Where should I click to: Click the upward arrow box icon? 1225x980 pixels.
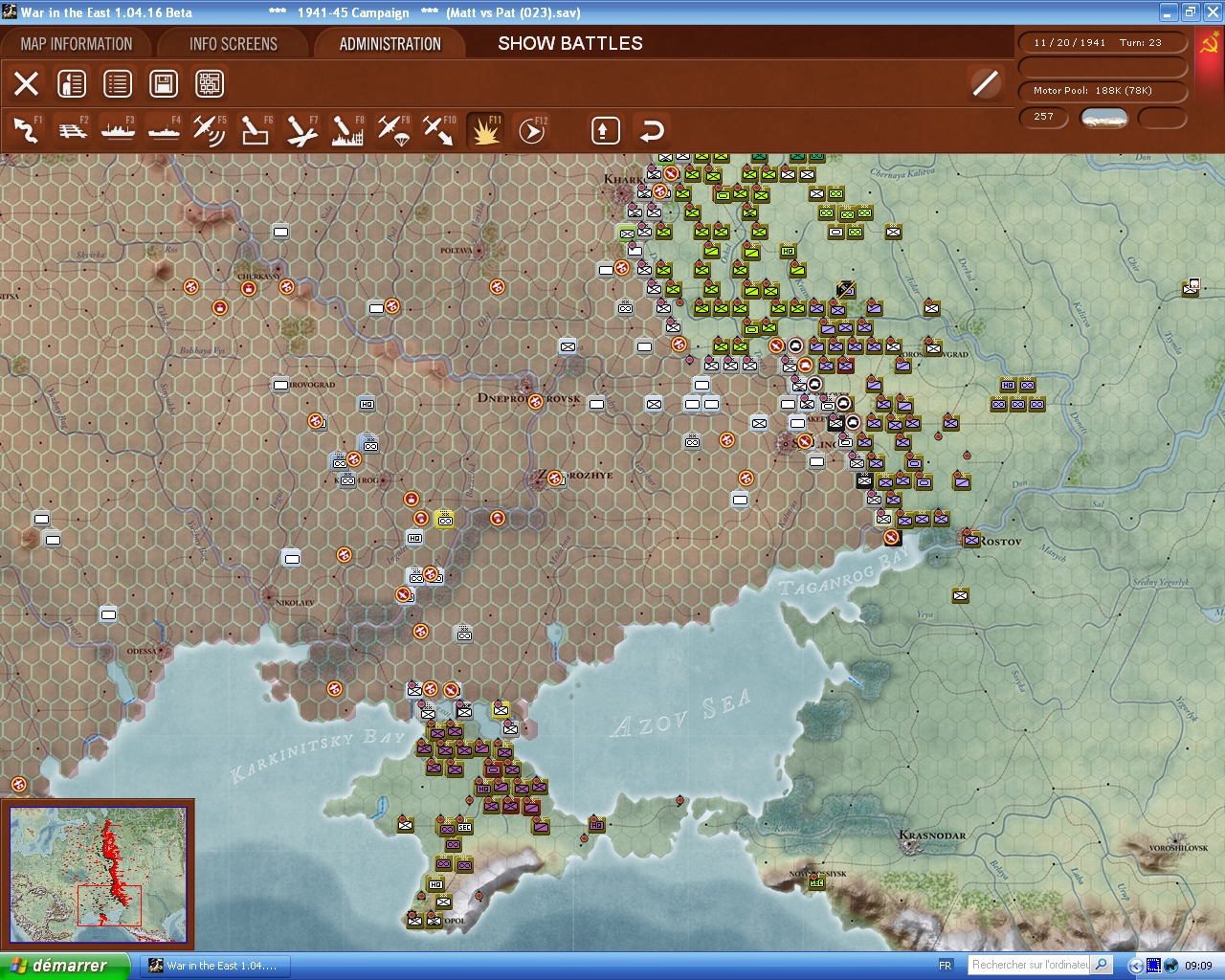pyautogui.click(x=605, y=130)
